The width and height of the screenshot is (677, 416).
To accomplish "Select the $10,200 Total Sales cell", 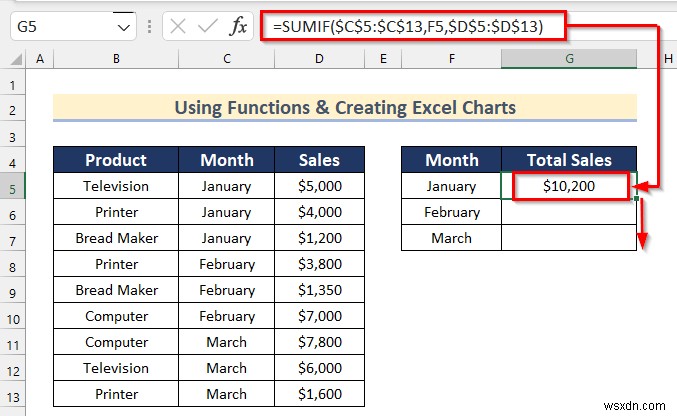I will point(569,186).
